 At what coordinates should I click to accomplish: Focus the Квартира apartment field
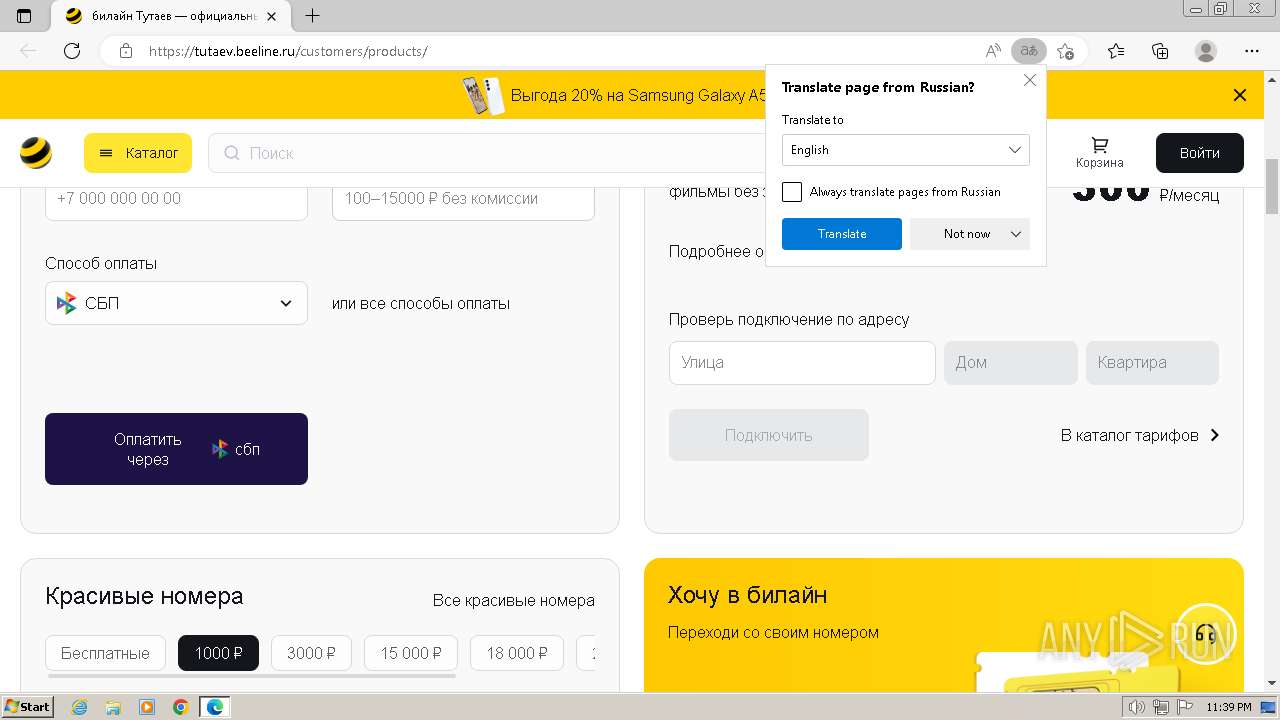point(1152,363)
